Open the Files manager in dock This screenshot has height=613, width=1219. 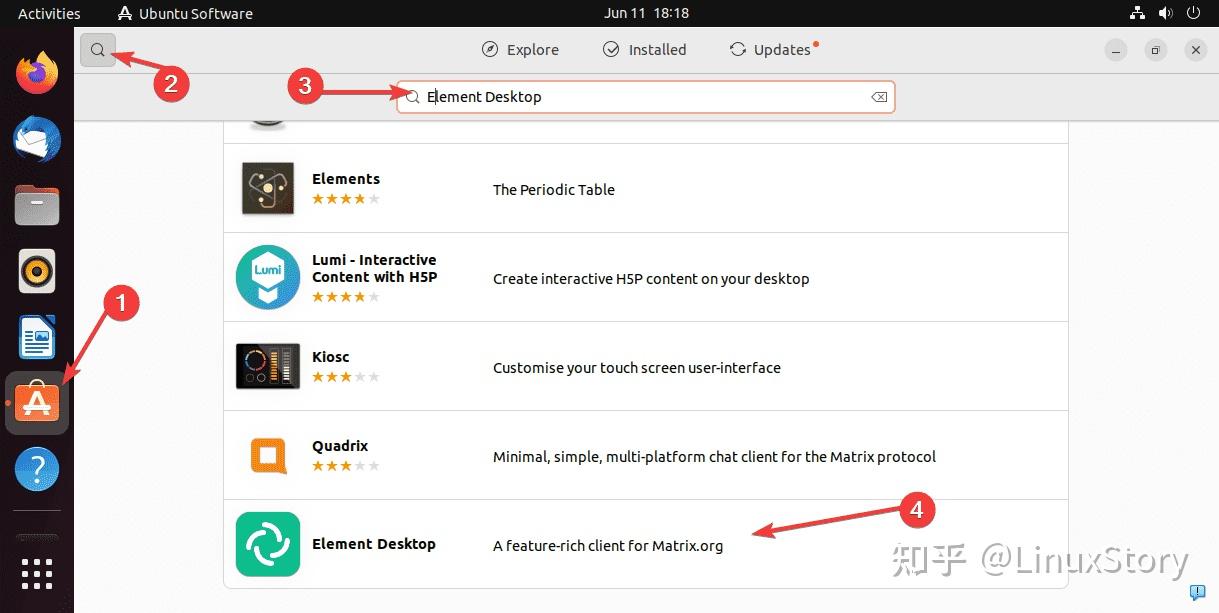tap(37, 205)
